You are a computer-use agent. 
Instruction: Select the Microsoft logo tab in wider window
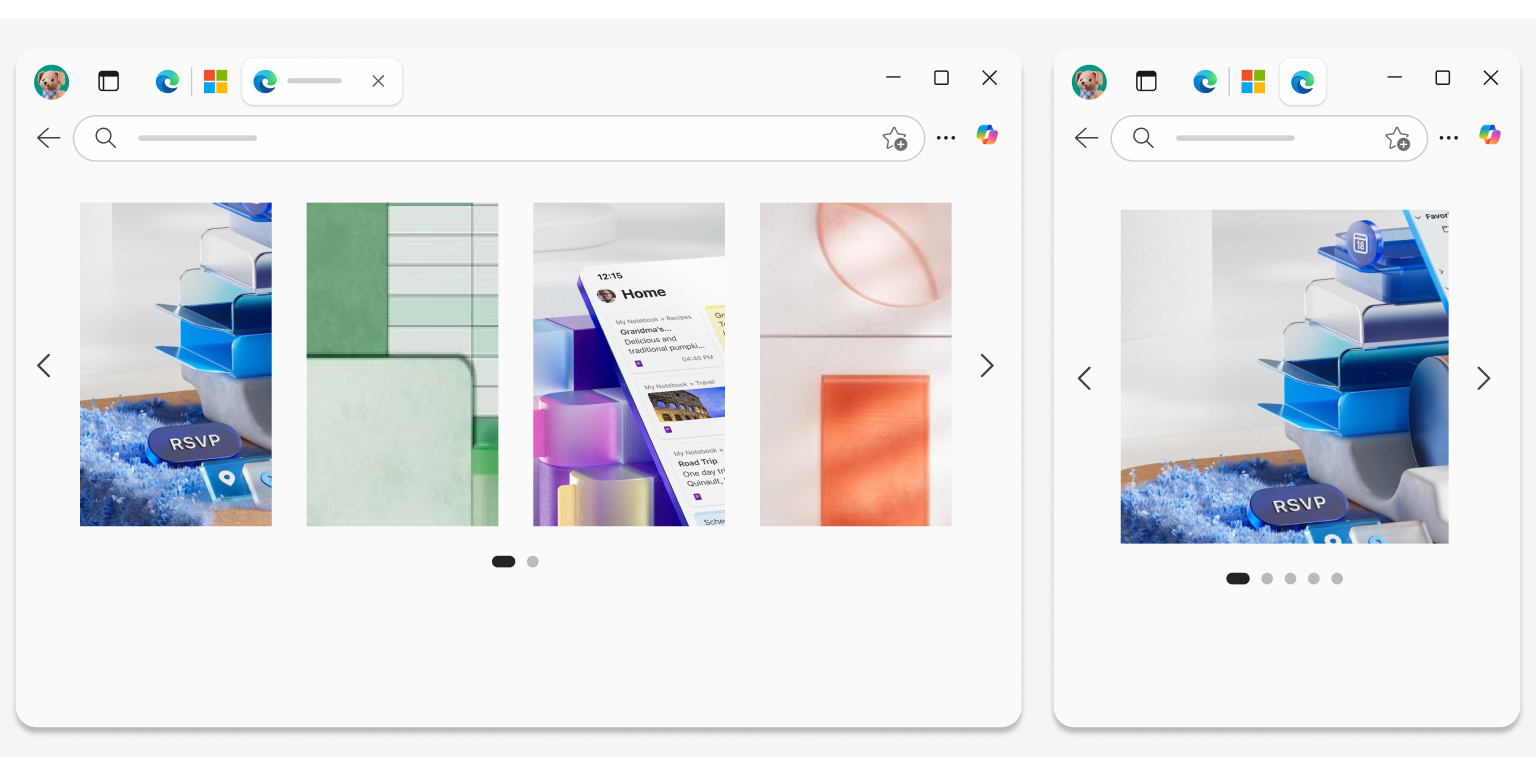tap(216, 82)
